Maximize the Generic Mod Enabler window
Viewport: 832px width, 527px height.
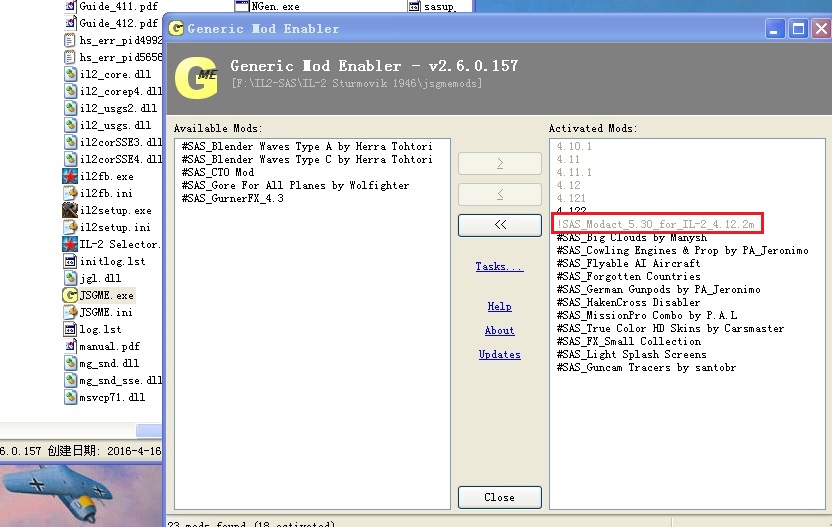click(798, 29)
